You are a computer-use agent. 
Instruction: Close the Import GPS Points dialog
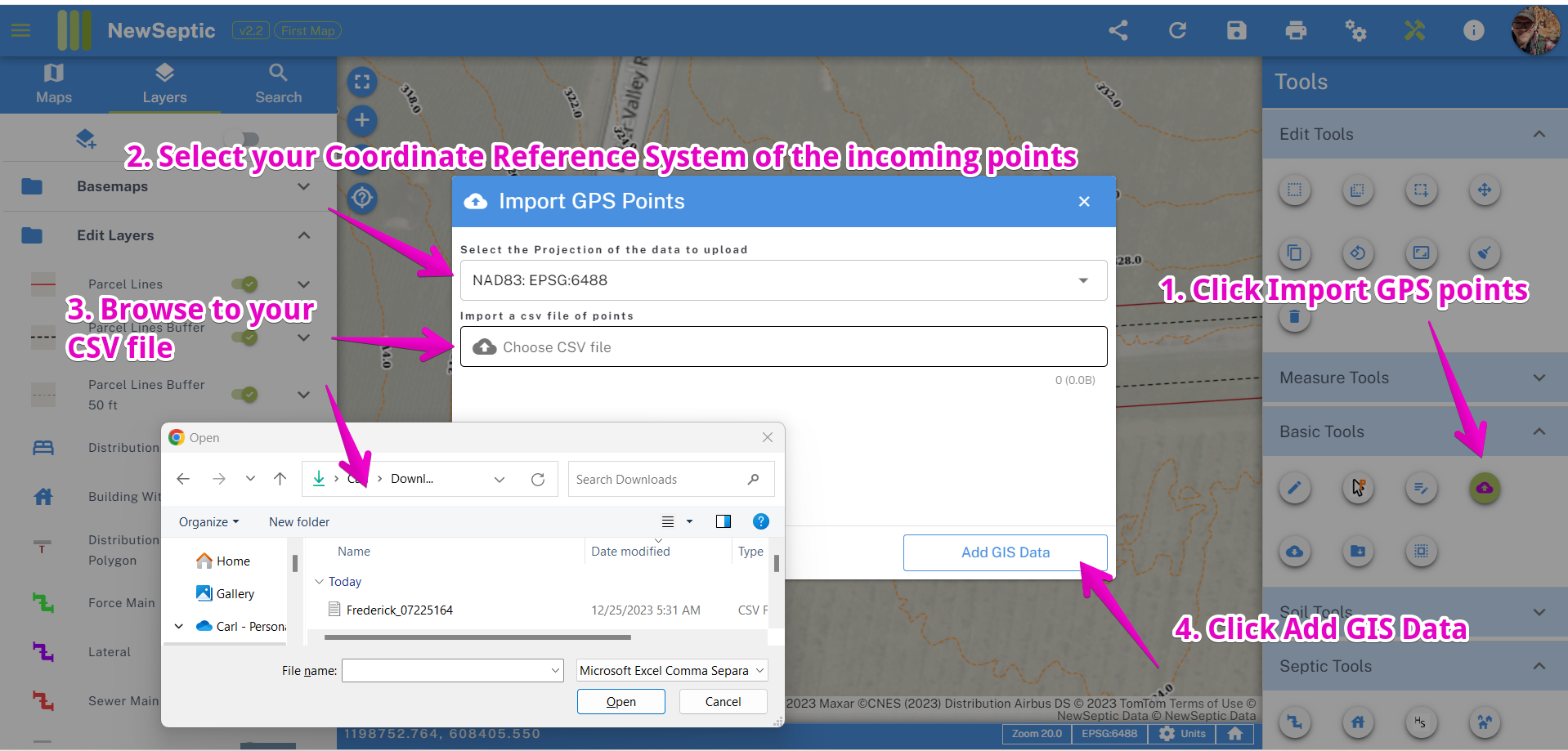1084,202
